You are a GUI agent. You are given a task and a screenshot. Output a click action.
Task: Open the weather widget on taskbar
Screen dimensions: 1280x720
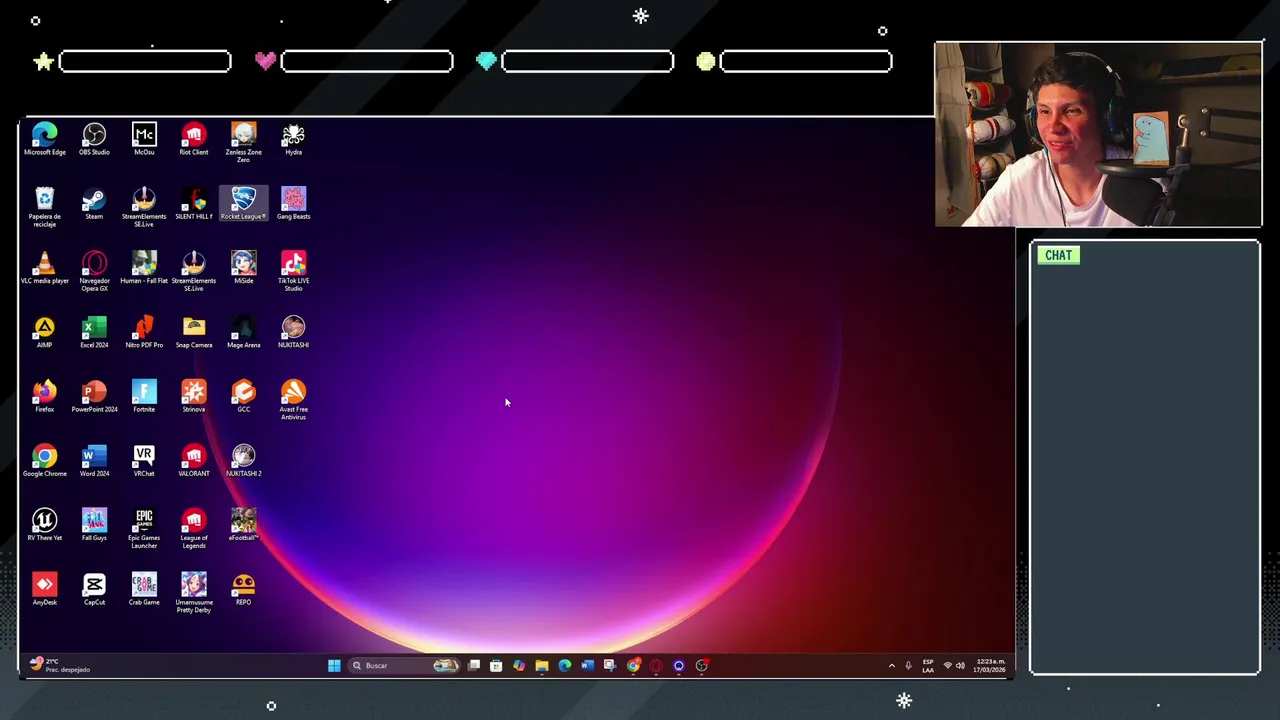(x=60, y=666)
